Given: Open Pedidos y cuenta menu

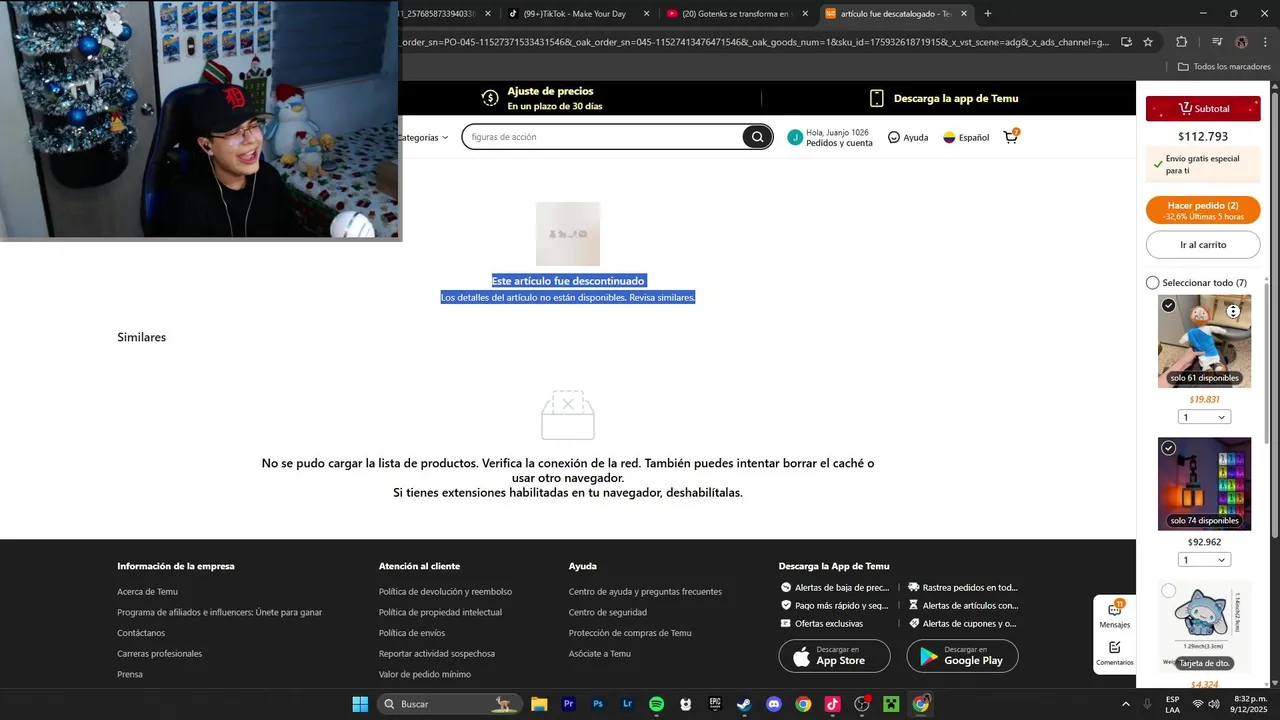Looking at the screenshot, I should coord(839,143).
